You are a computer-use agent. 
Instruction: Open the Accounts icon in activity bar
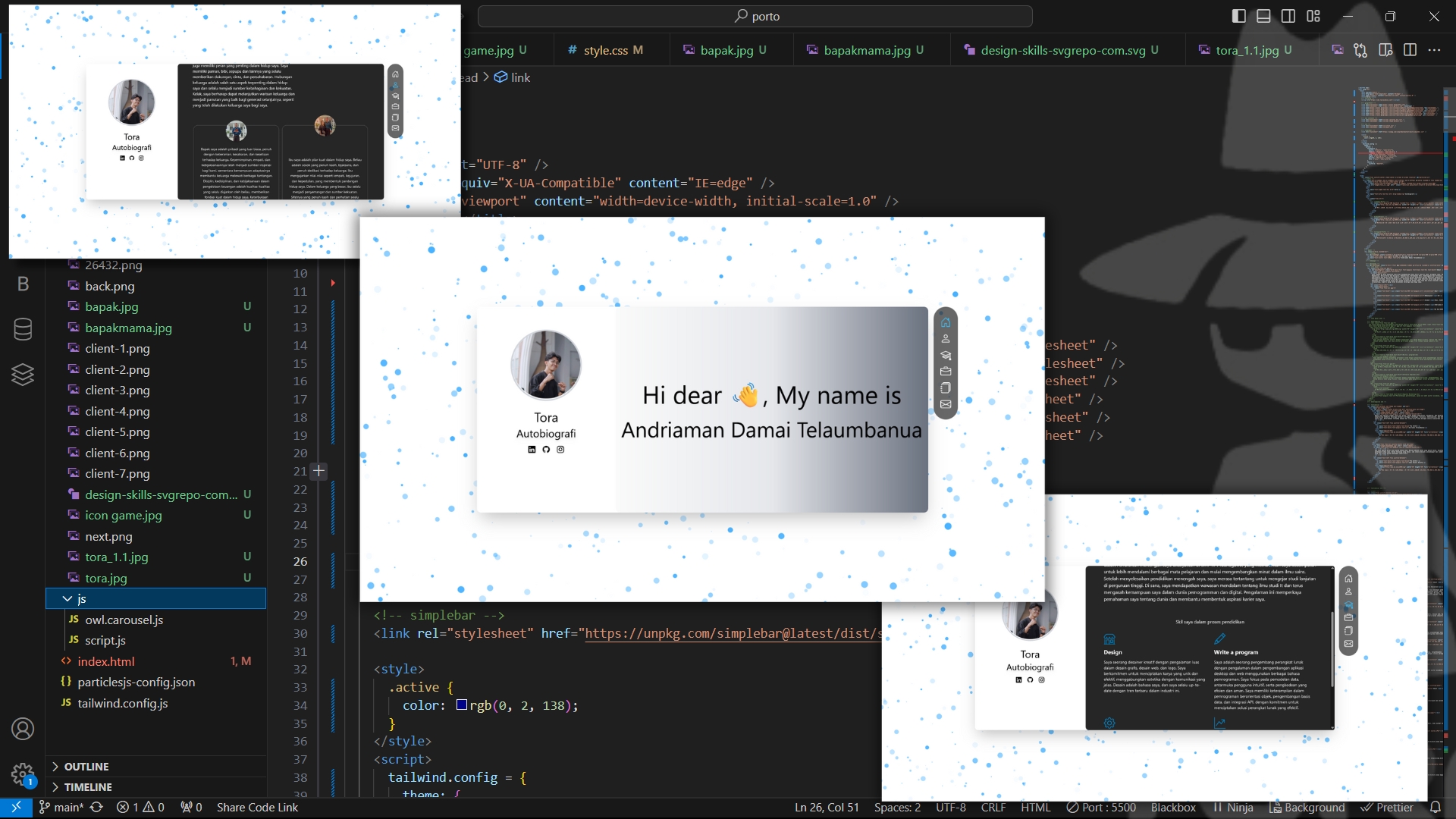pyautogui.click(x=23, y=729)
